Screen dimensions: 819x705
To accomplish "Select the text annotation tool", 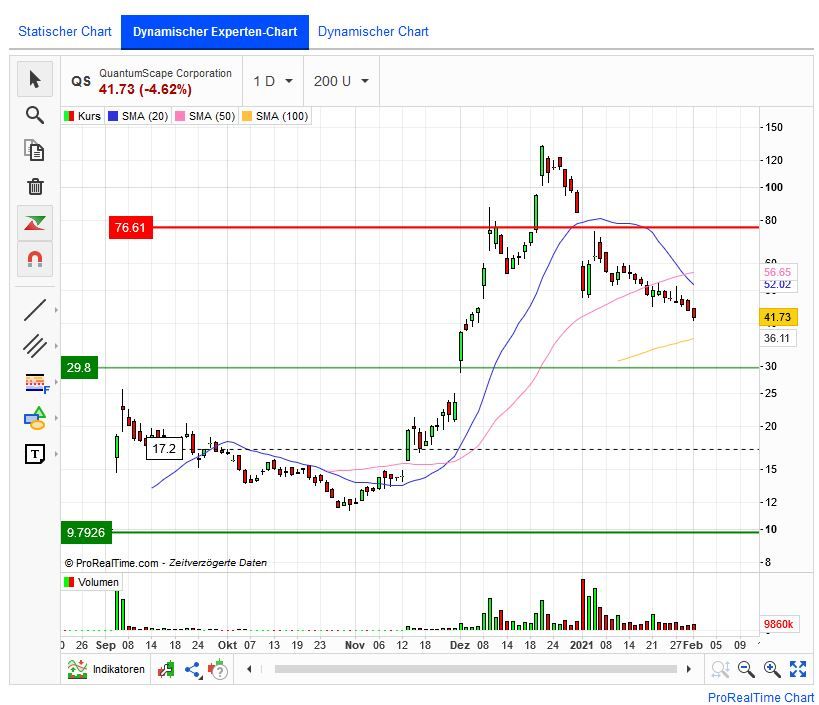I will point(35,454).
